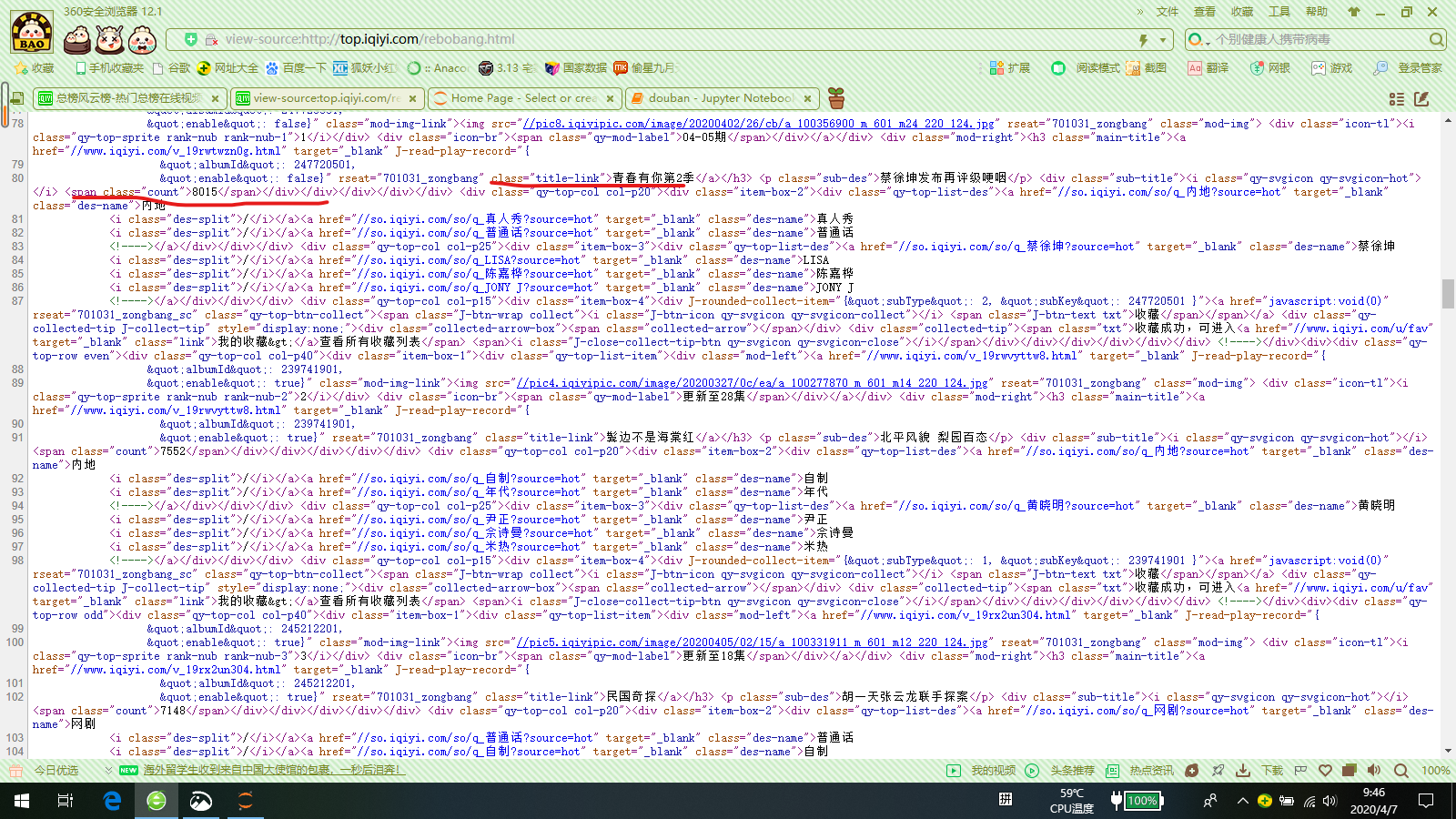Viewport: 1456px width, 819px height.
Task: Click the edit note icon near tabs
Action: tap(1422, 98)
